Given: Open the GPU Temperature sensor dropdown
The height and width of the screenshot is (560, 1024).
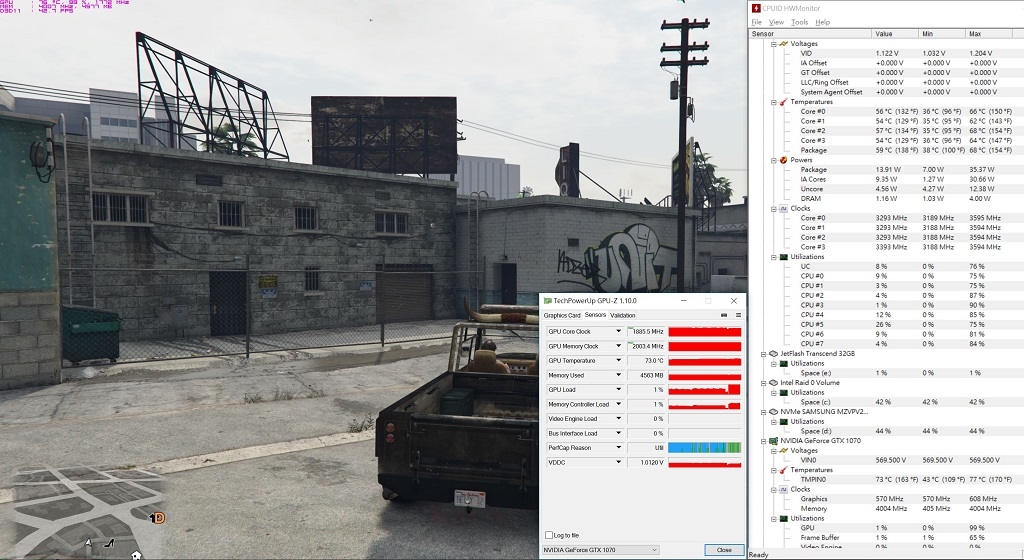Looking at the screenshot, I should tap(618, 360).
